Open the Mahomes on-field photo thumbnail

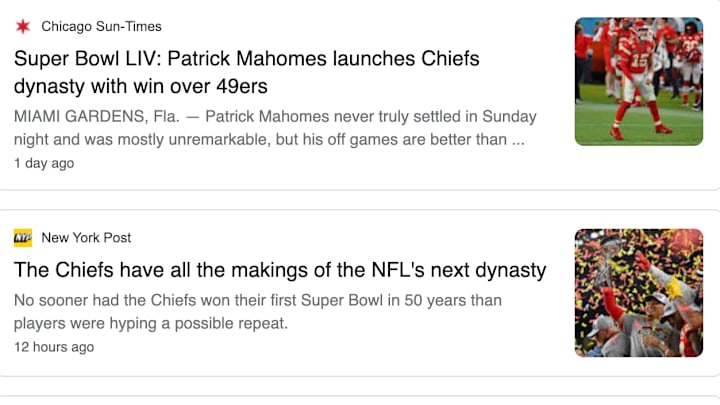639,81
